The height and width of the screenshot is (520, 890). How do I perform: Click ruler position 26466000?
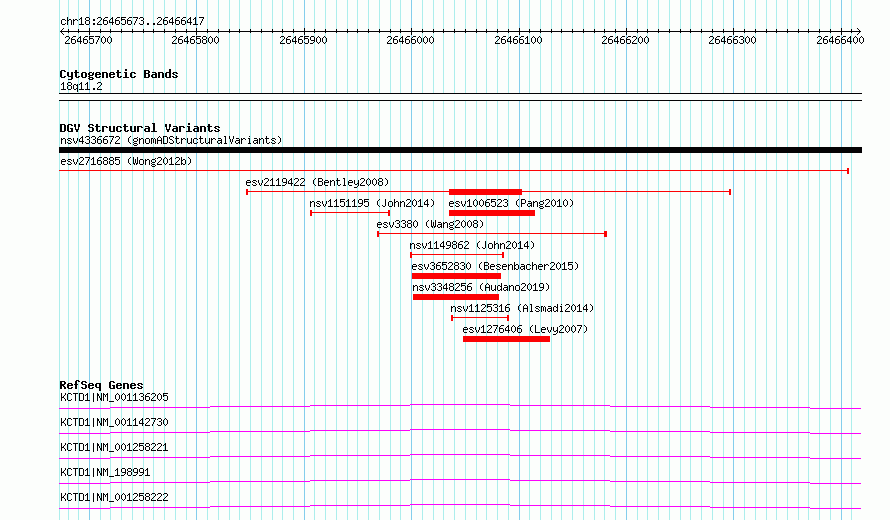pos(410,40)
